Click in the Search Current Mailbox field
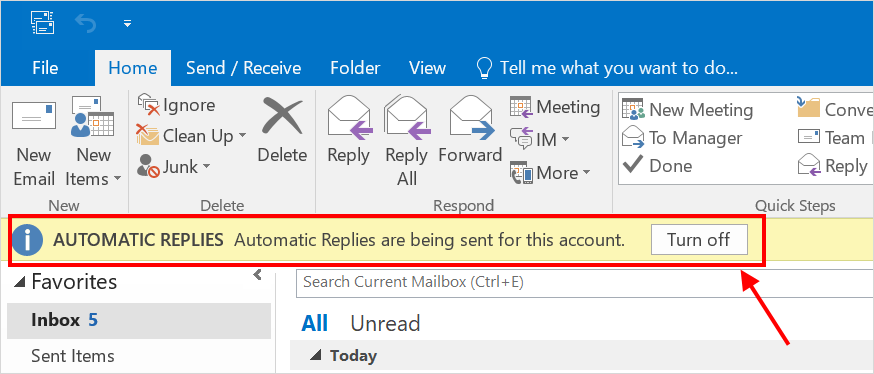Image resolution: width=874 pixels, height=374 pixels. [585, 283]
